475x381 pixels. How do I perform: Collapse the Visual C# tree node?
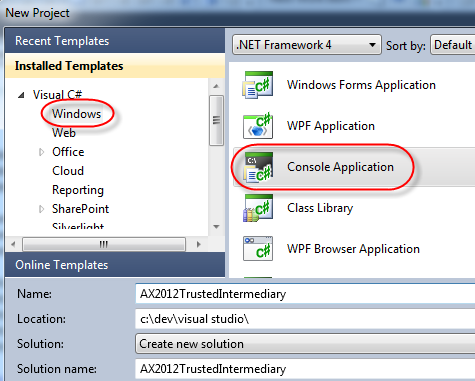click(x=21, y=96)
